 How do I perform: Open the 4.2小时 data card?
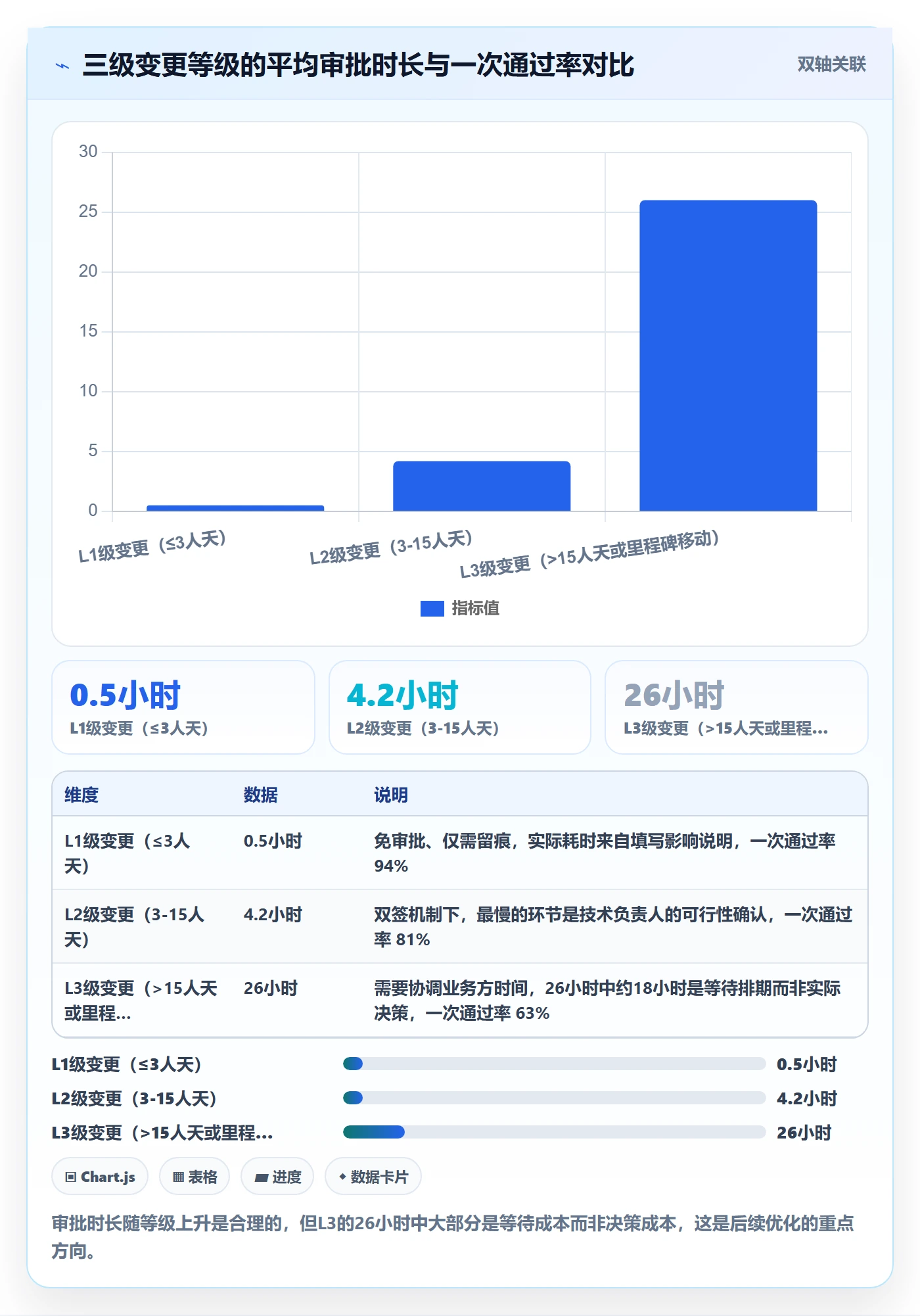[x=460, y=707]
